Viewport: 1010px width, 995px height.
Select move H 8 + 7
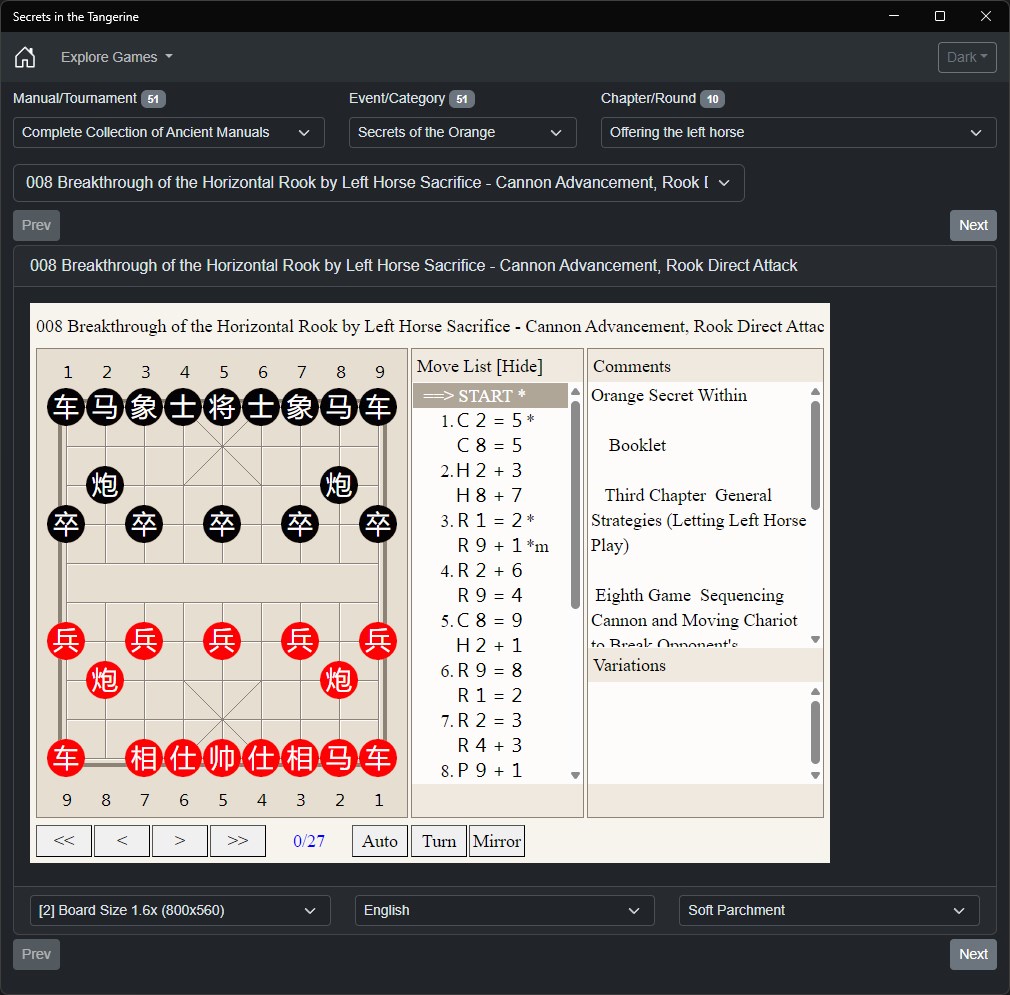point(489,496)
